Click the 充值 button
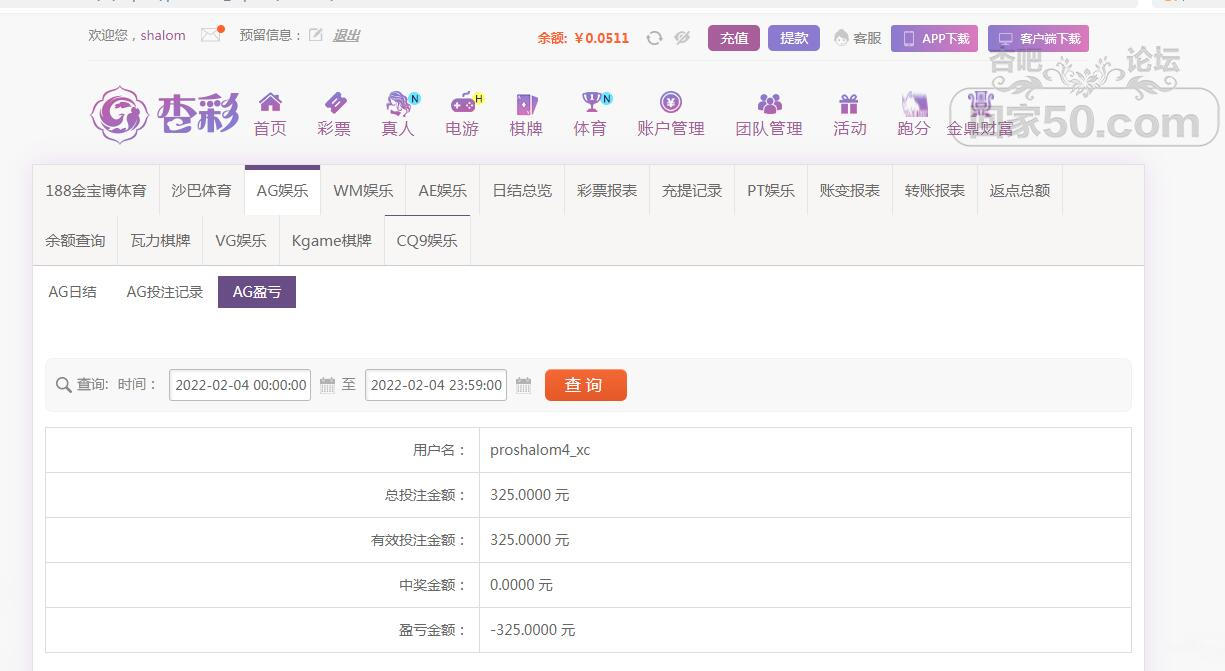The image size is (1225, 671). point(734,38)
